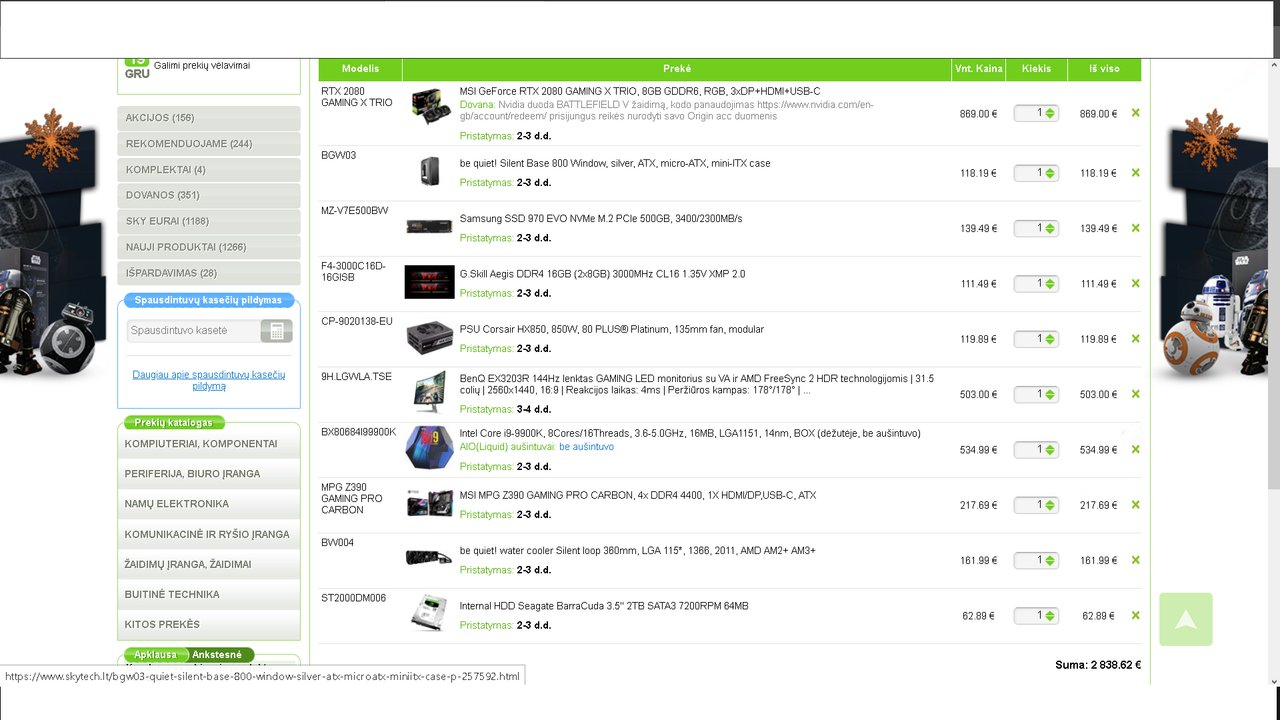Remove be quiet! Silent Base 800 from cart
The width and height of the screenshot is (1280, 720).
coord(1135,173)
